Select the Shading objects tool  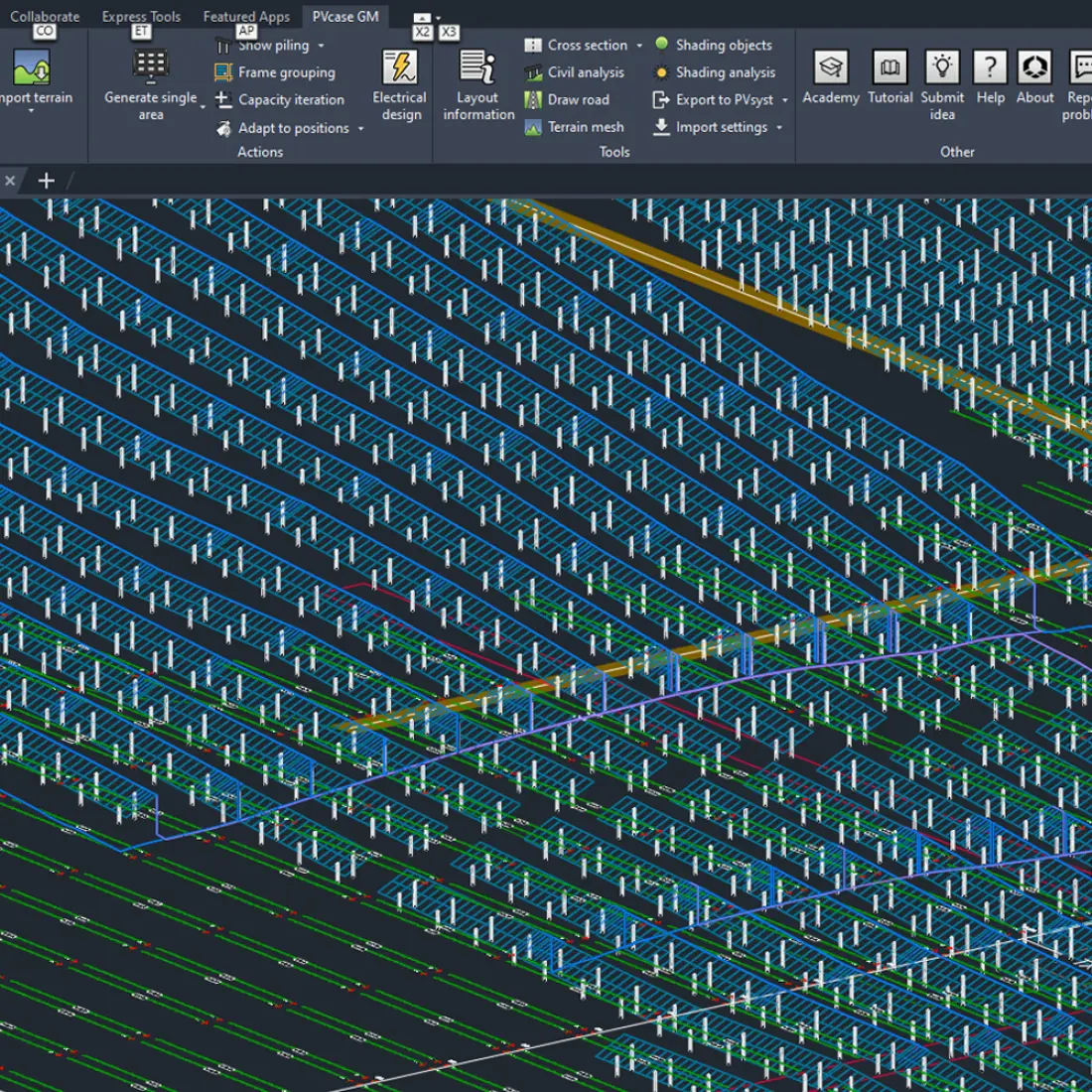(714, 46)
